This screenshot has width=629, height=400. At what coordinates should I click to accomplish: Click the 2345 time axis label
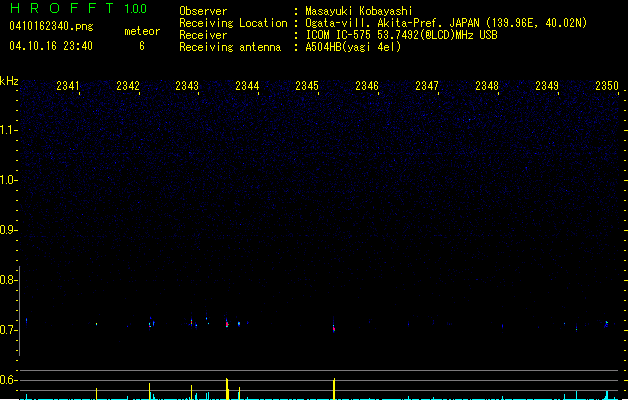click(307, 86)
